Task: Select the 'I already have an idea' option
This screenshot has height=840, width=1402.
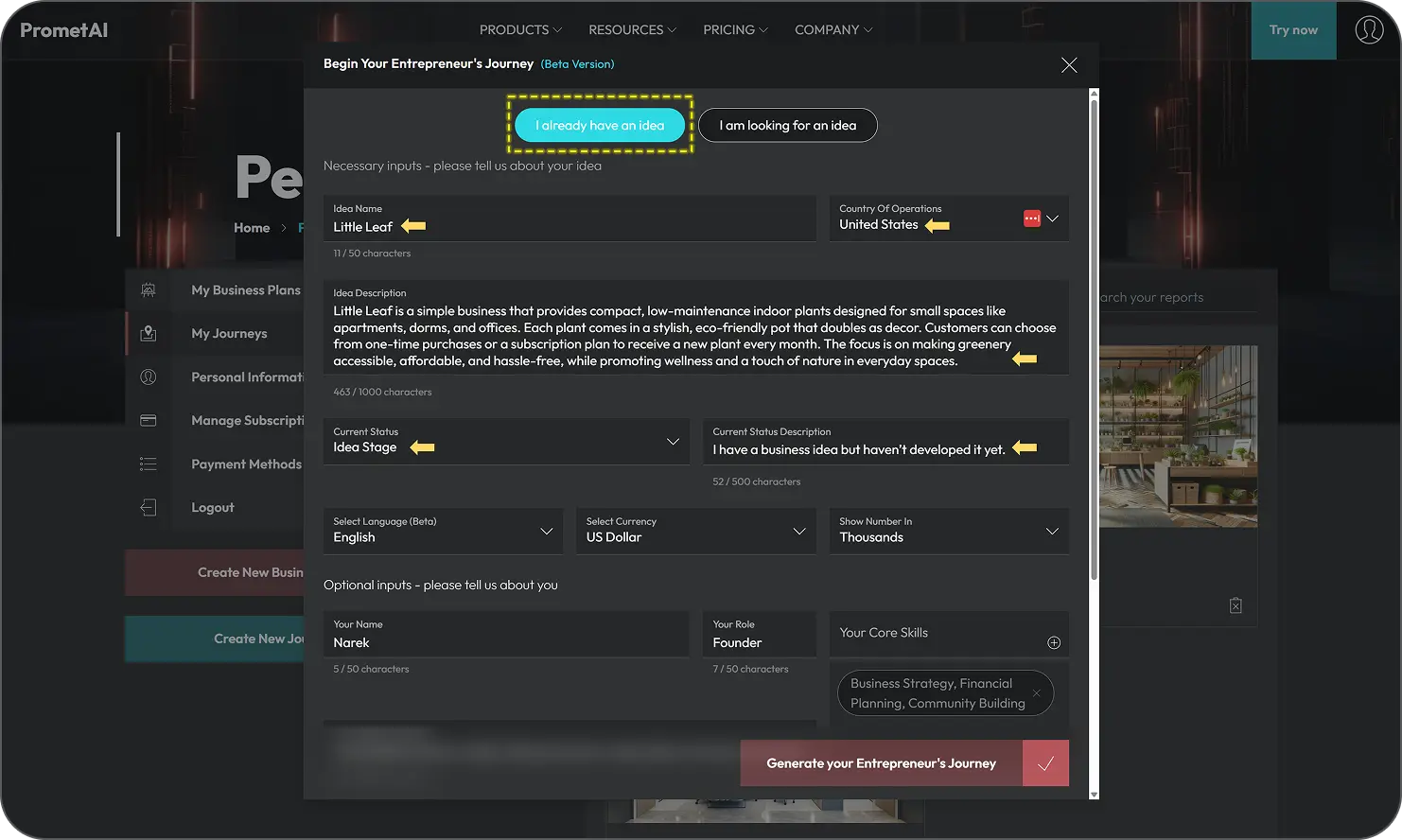Action: 599,125
